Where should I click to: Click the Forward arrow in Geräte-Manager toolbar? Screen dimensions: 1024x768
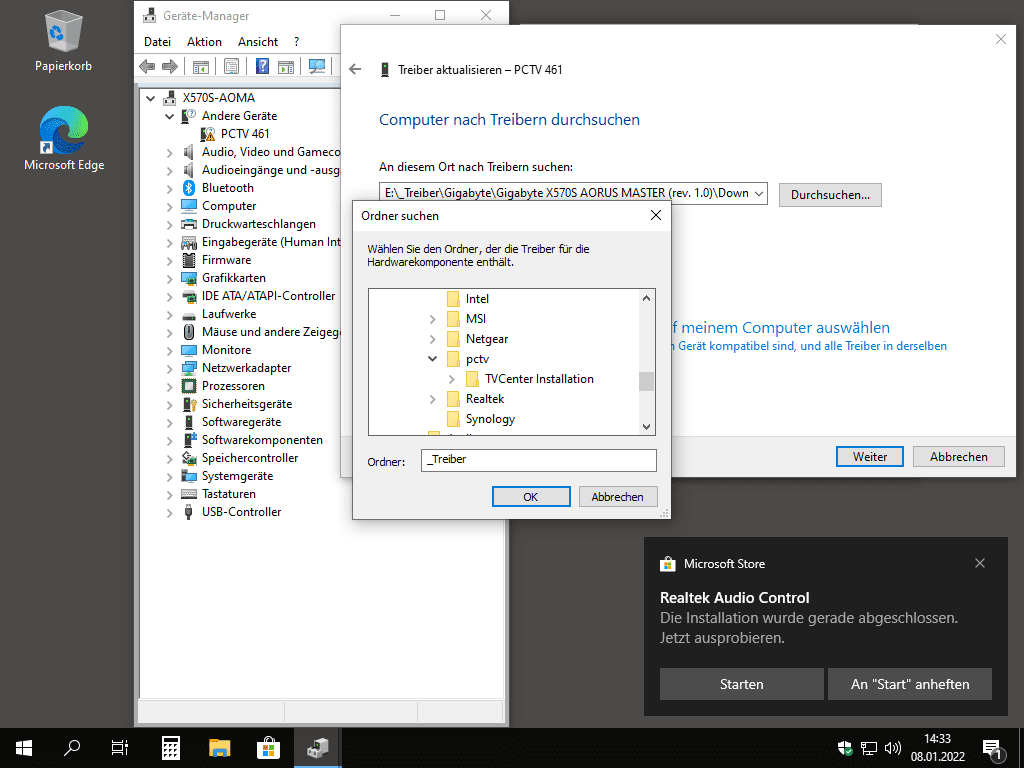click(x=170, y=66)
